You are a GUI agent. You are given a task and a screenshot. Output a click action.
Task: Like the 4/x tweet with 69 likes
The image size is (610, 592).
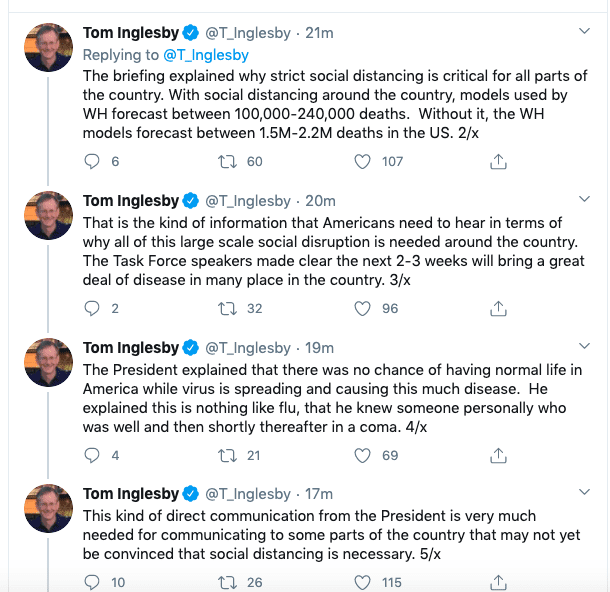(x=365, y=455)
